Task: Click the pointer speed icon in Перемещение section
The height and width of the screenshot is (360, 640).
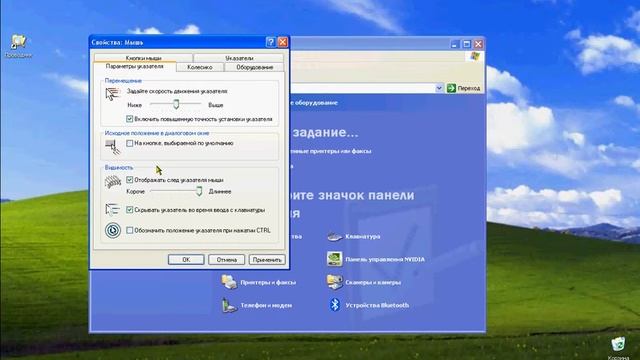Action: (112, 94)
